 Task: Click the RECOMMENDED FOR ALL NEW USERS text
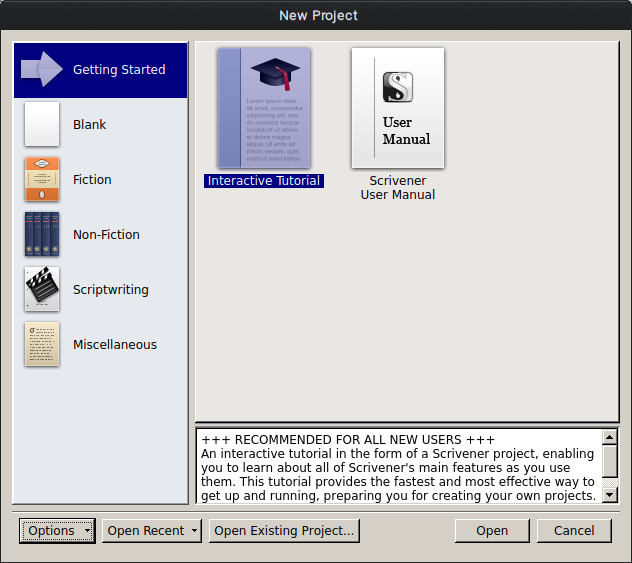[348, 439]
